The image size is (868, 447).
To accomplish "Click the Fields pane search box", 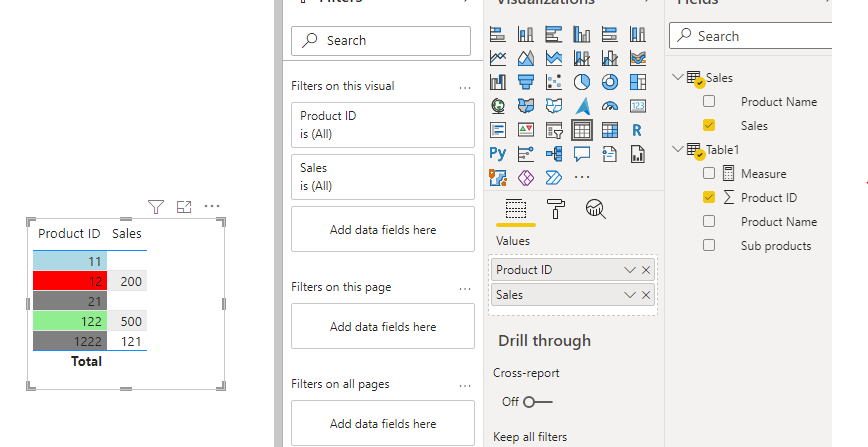I will [751, 36].
